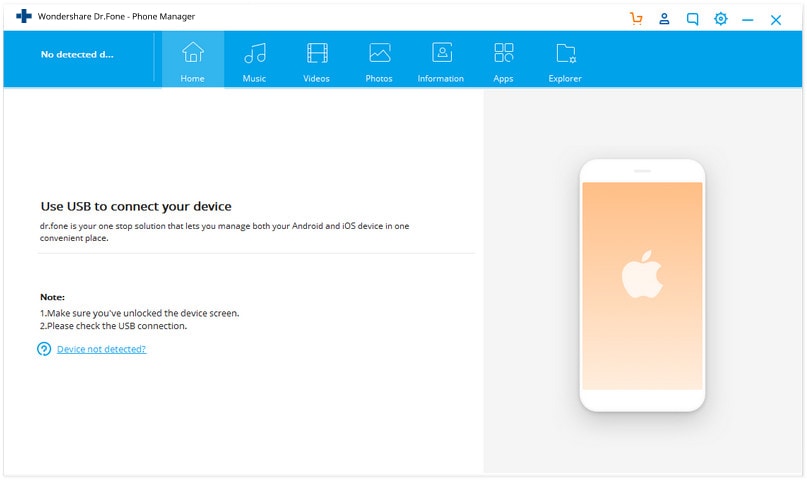Switch to the Photos tab label

click(x=379, y=79)
